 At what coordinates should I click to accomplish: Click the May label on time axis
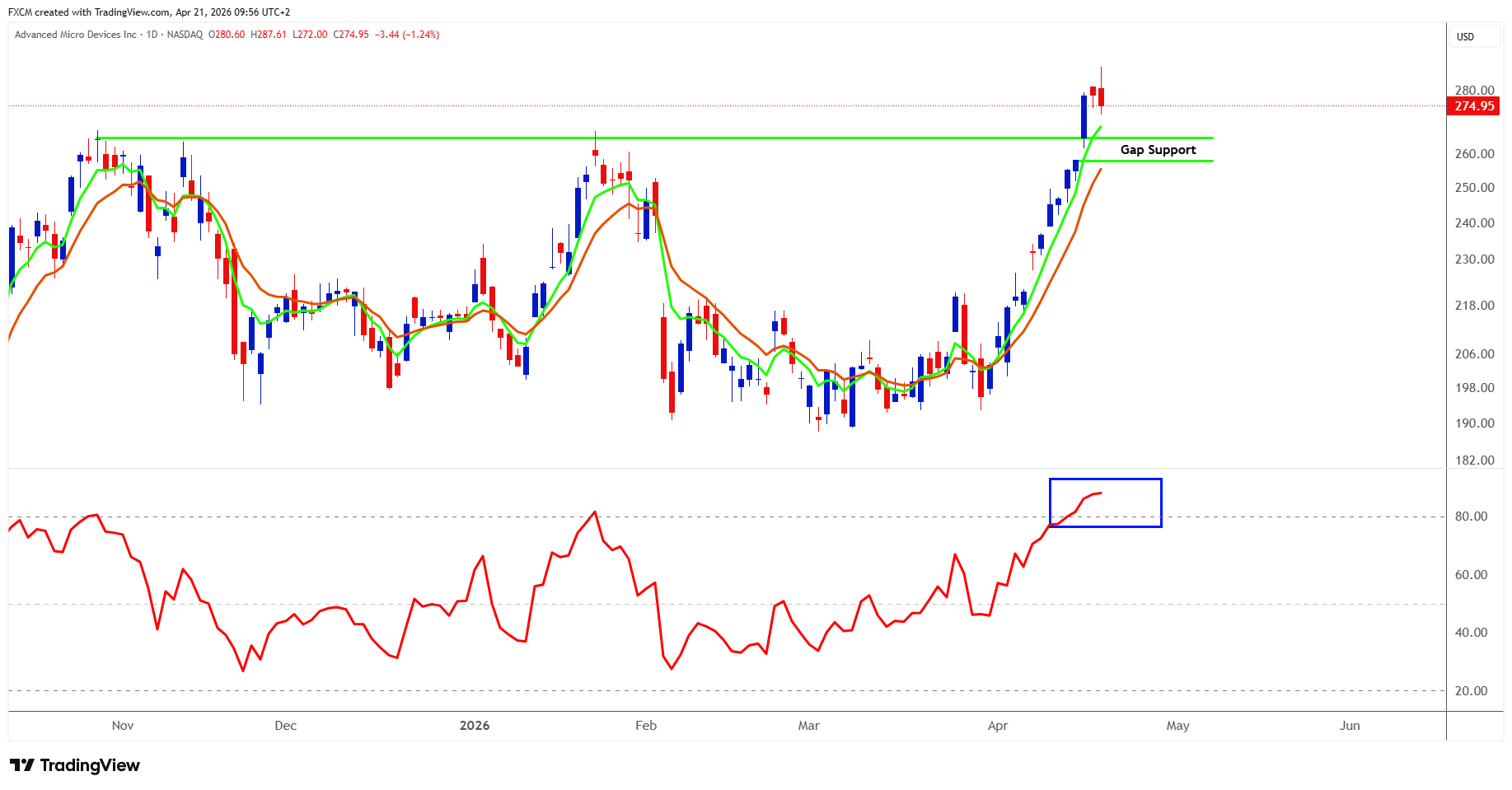point(1177,726)
